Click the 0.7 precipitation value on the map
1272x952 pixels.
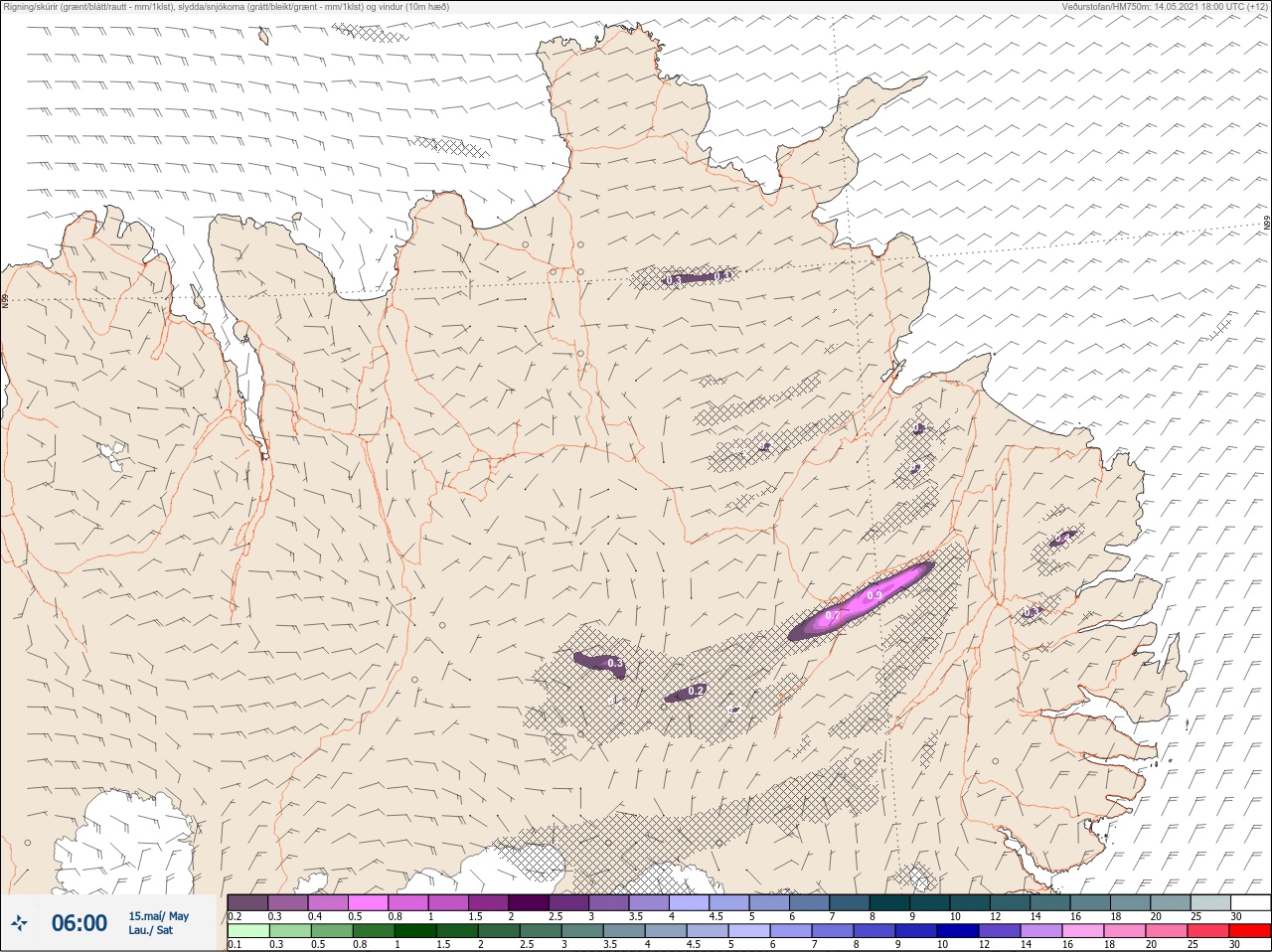point(833,616)
